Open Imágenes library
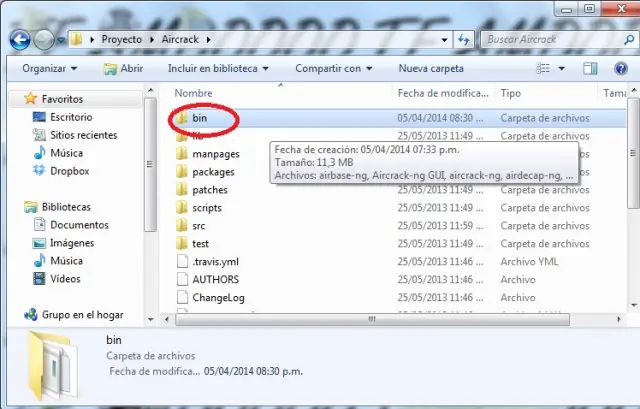The height and width of the screenshot is (409, 640). click(x=72, y=243)
